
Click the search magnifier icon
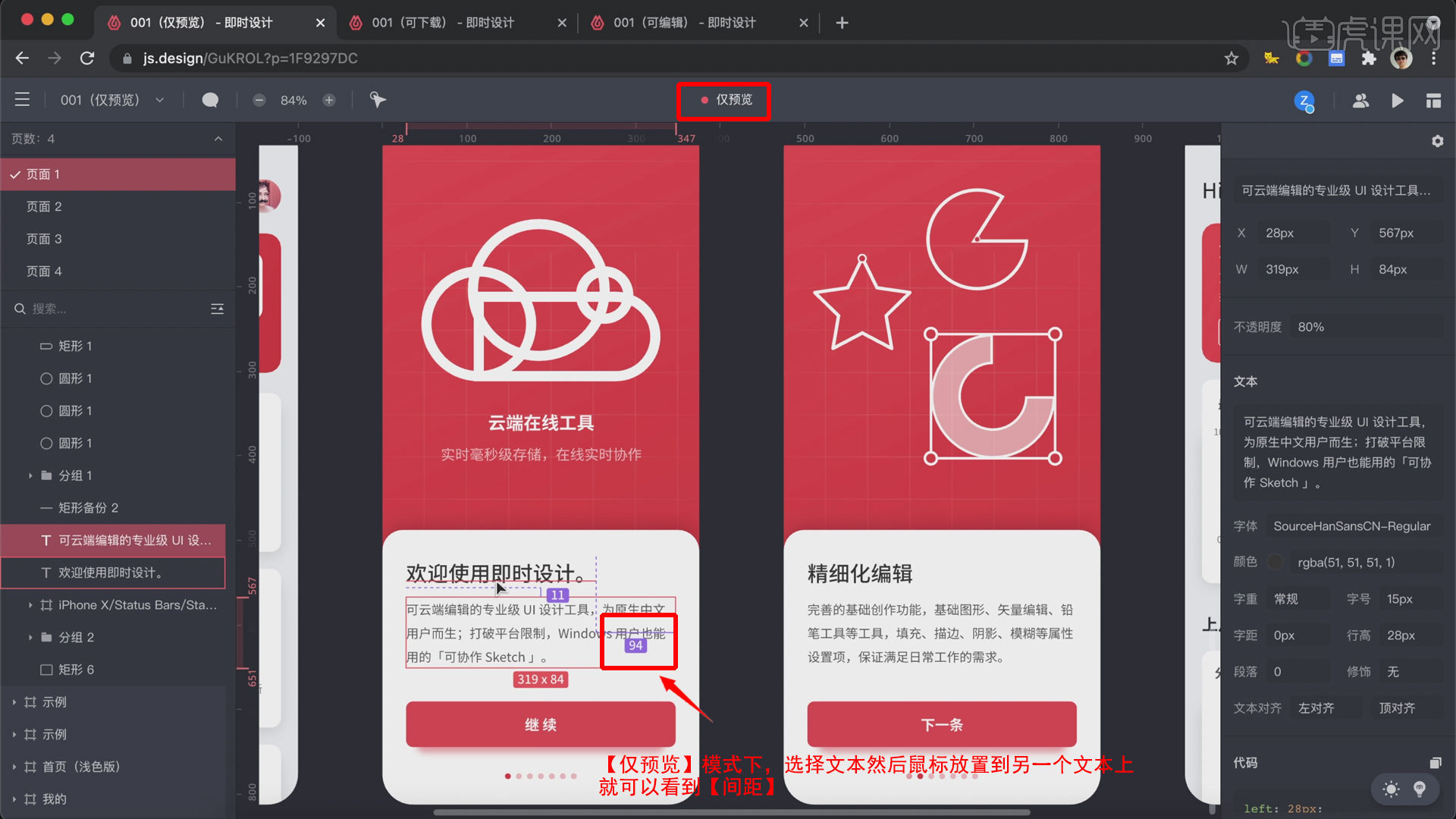point(20,309)
